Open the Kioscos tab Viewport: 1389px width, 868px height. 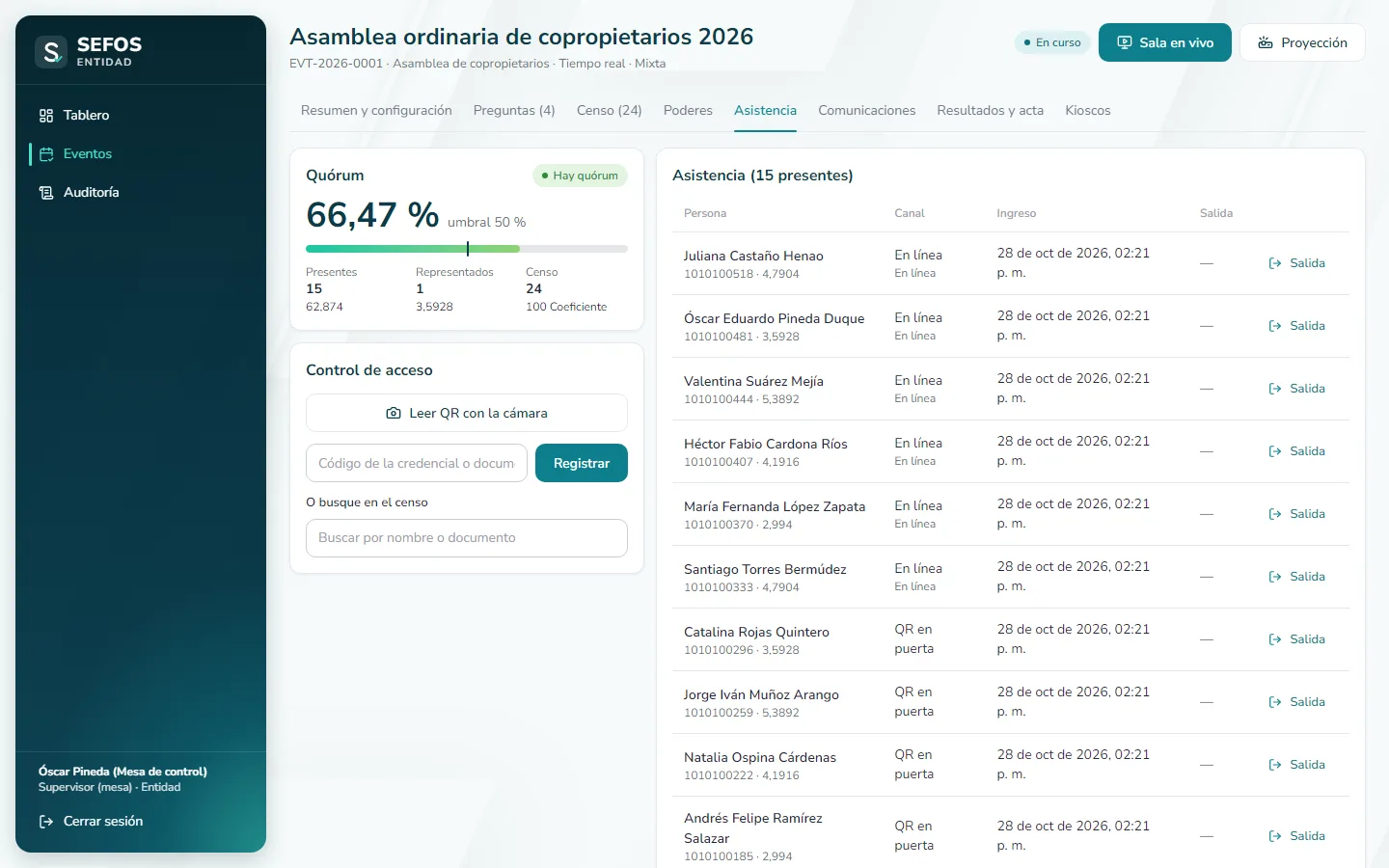click(1088, 111)
